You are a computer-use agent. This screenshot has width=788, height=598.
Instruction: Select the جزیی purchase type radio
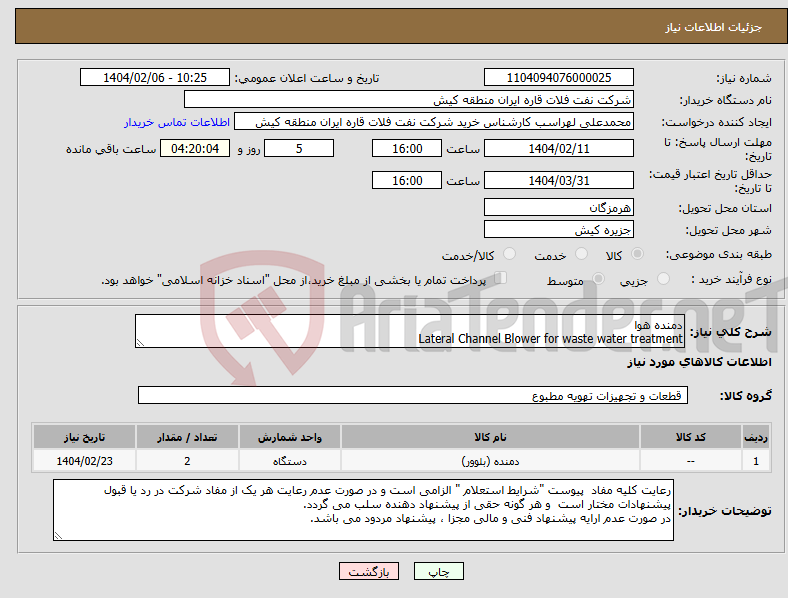pos(663,278)
